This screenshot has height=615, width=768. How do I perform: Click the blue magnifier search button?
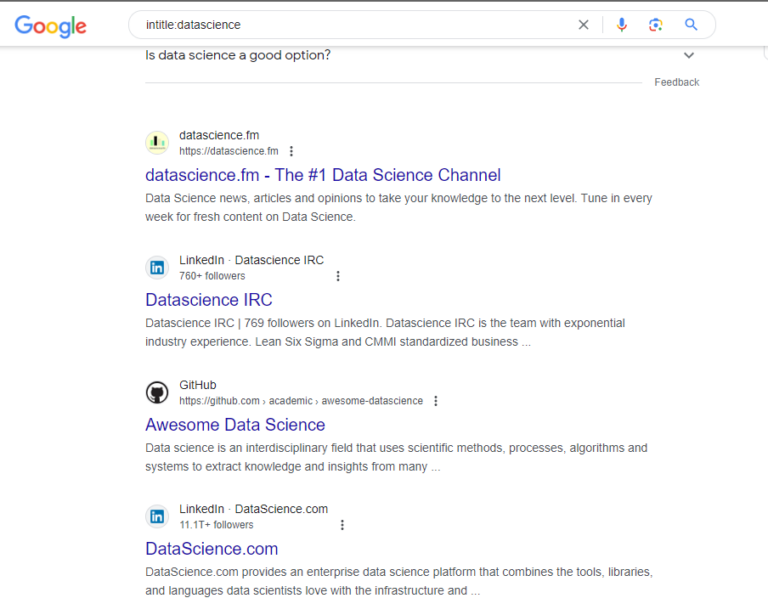click(691, 24)
